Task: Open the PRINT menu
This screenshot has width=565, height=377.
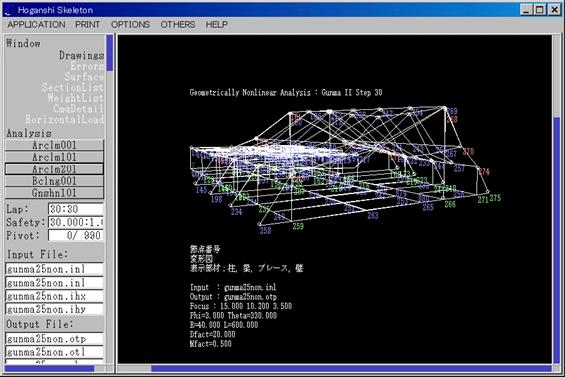Action: (88, 25)
